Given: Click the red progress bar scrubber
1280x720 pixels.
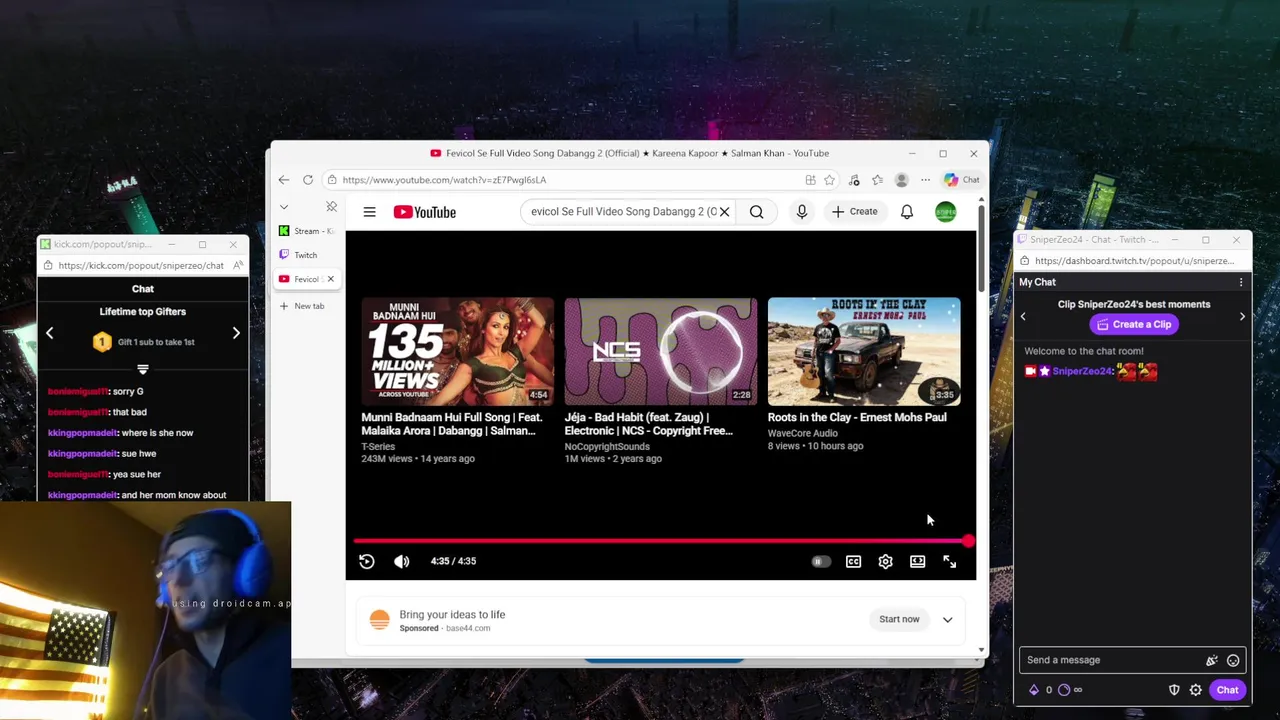Looking at the screenshot, I should pos(968,541).
